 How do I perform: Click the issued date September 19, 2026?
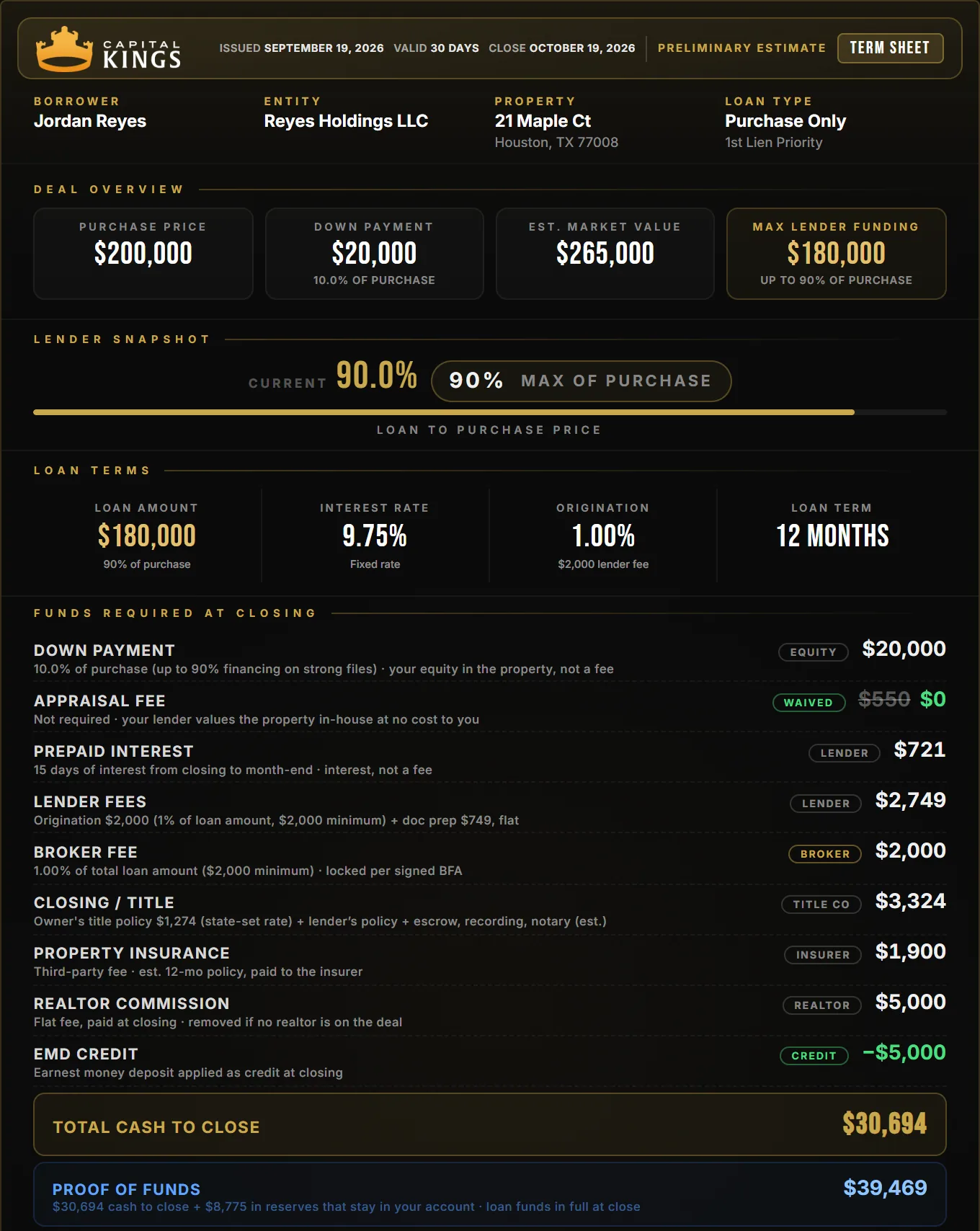(x=324, y=48)
